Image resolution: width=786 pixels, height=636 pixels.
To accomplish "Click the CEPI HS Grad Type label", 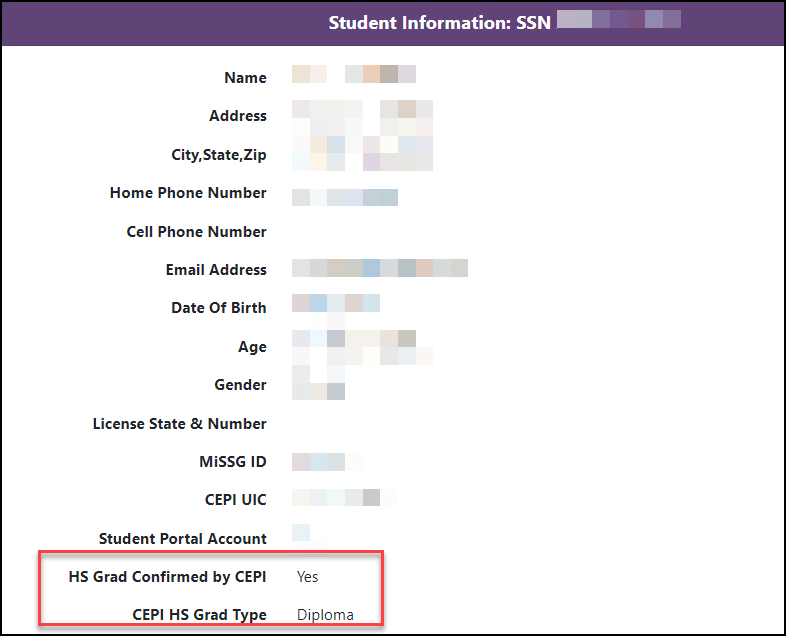I will coord(199,615).
